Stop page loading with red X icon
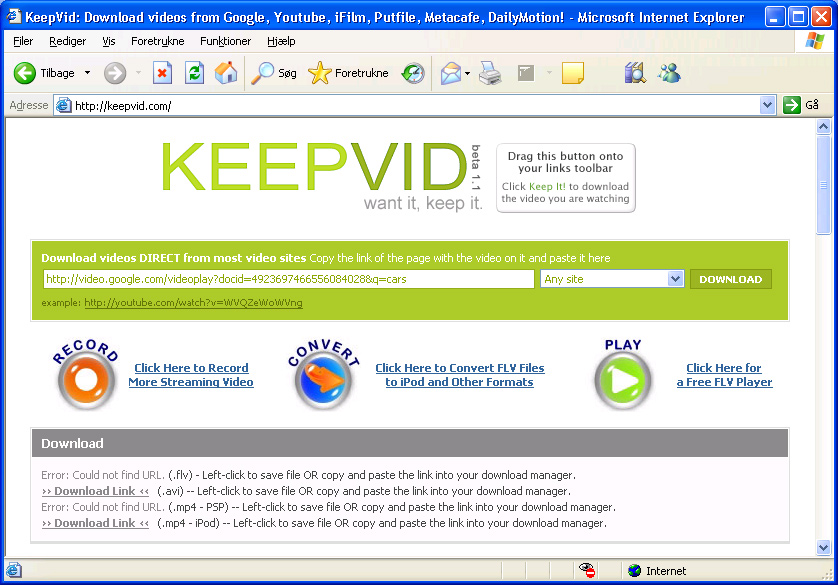Viewport: 838px width, 585px height. (162, 73)
